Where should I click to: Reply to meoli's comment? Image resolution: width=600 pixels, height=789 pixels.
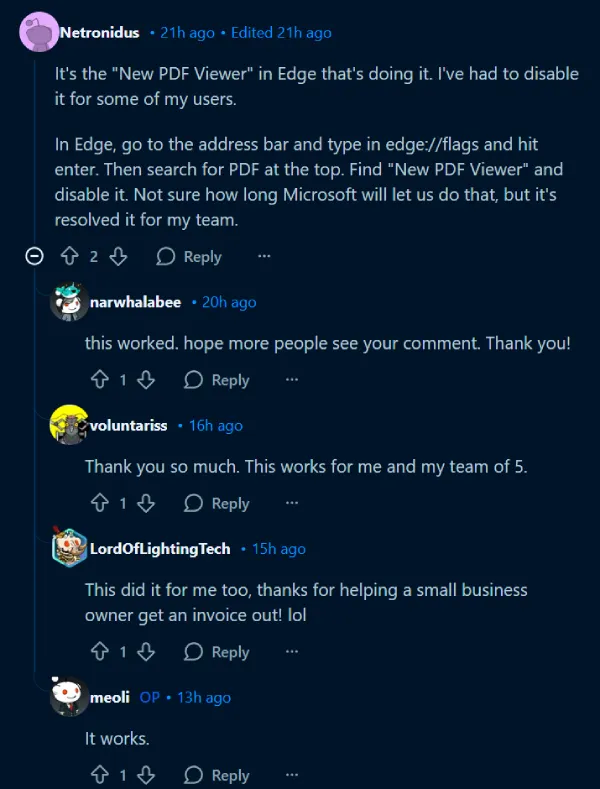coord(217,775)
